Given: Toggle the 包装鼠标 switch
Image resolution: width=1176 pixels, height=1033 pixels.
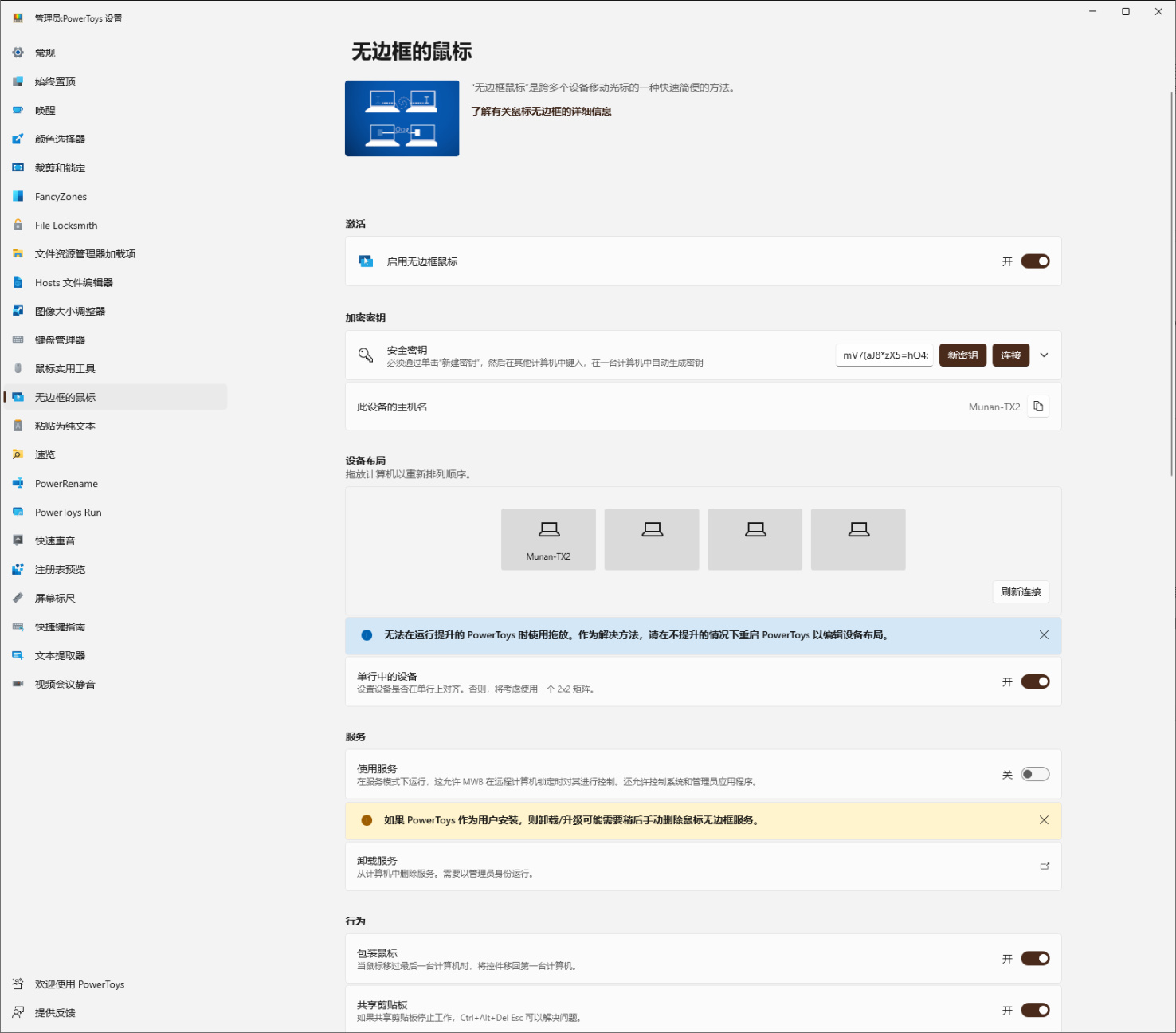Looking at the screenshot, I should coord(1035,959).
